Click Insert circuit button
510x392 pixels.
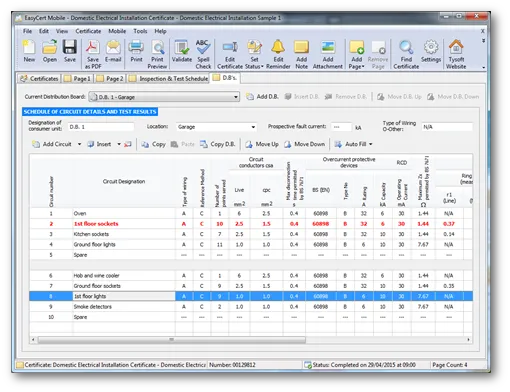[x=99, y=144]
